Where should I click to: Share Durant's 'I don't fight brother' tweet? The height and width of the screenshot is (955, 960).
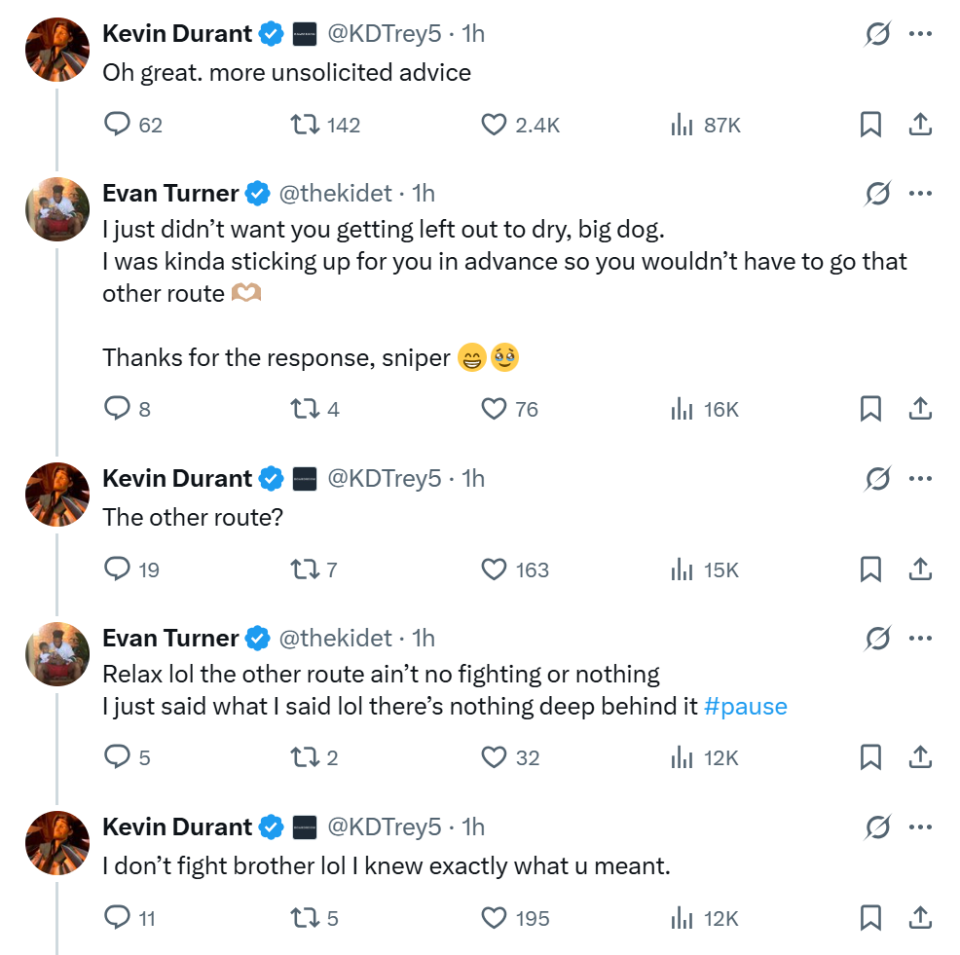pyautogui.click(x=920, y=918)
